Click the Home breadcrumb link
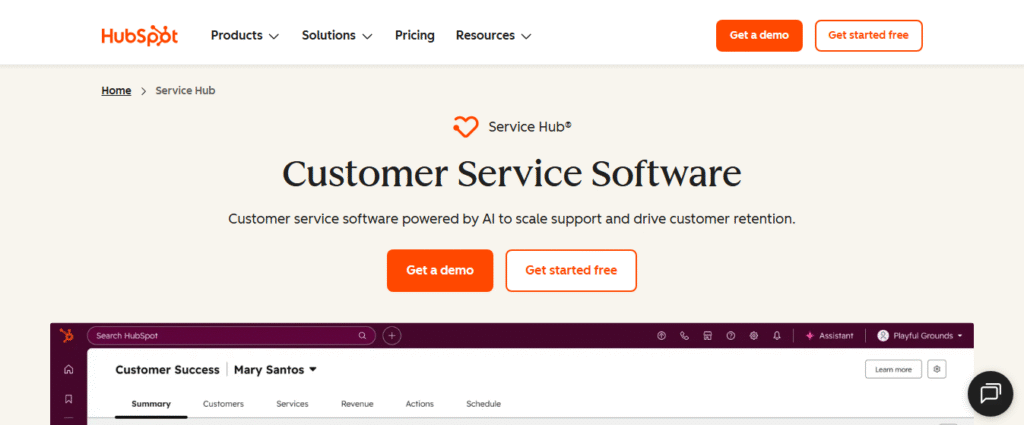The image size is (1024, 425). click(x=116, y=91)
